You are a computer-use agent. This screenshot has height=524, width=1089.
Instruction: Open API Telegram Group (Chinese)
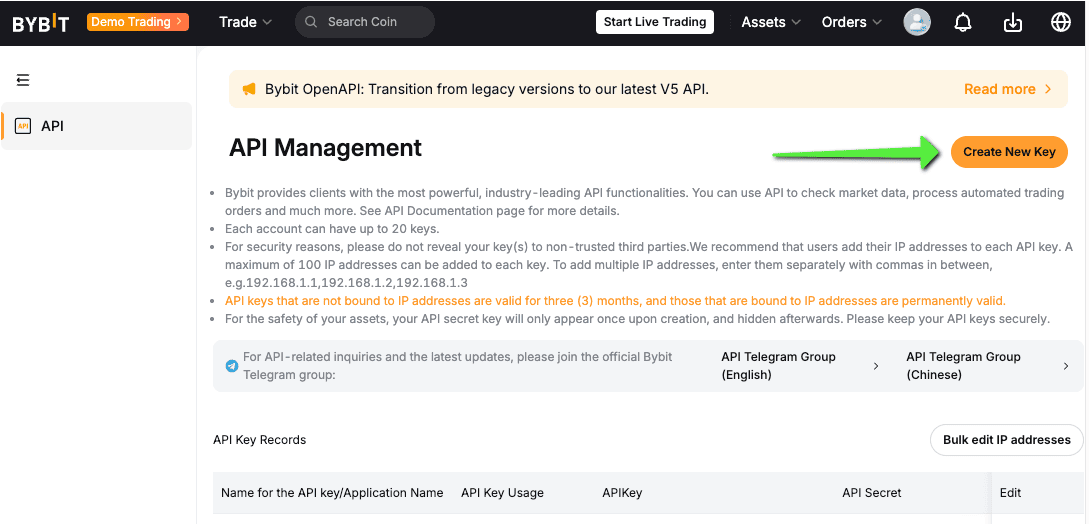963,366
